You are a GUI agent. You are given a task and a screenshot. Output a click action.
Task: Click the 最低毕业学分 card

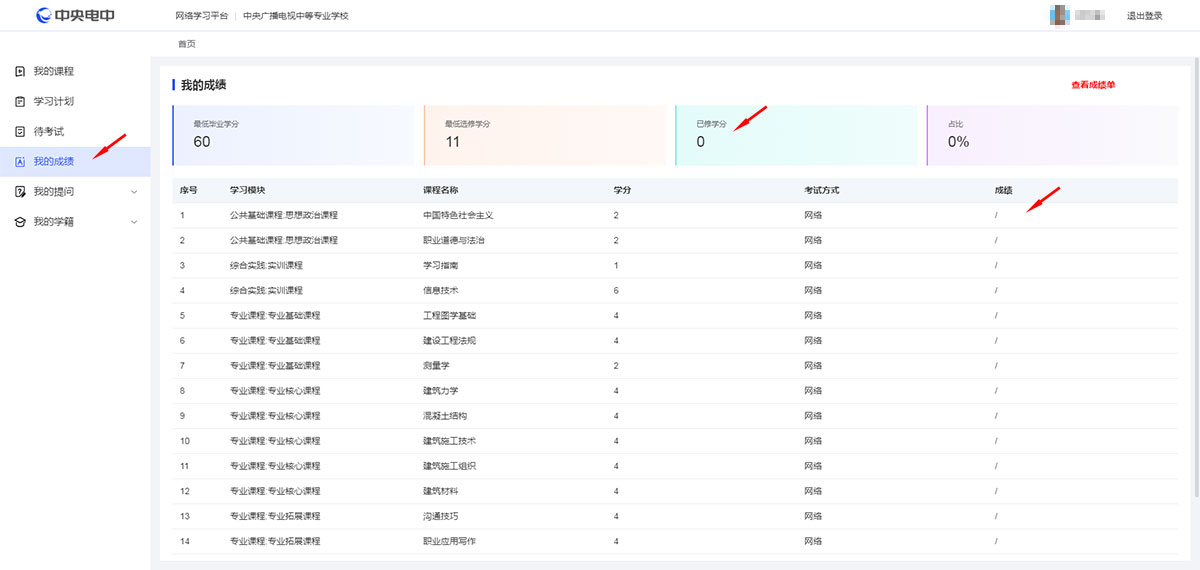293,135
